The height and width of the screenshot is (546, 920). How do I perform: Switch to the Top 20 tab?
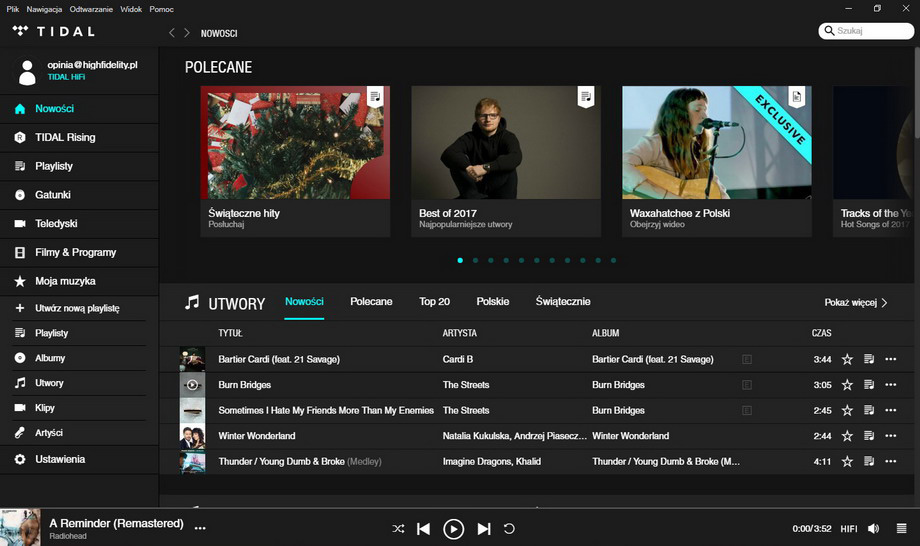coord(434,302)
